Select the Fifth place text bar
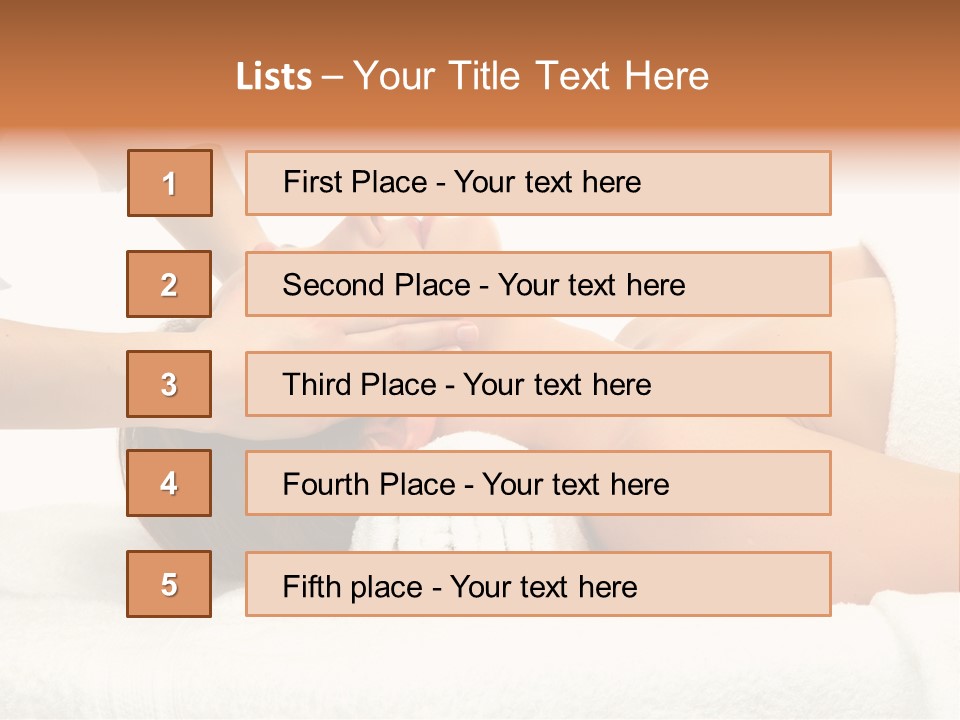The width and height of the screenshot is (960, 720). 538,583
